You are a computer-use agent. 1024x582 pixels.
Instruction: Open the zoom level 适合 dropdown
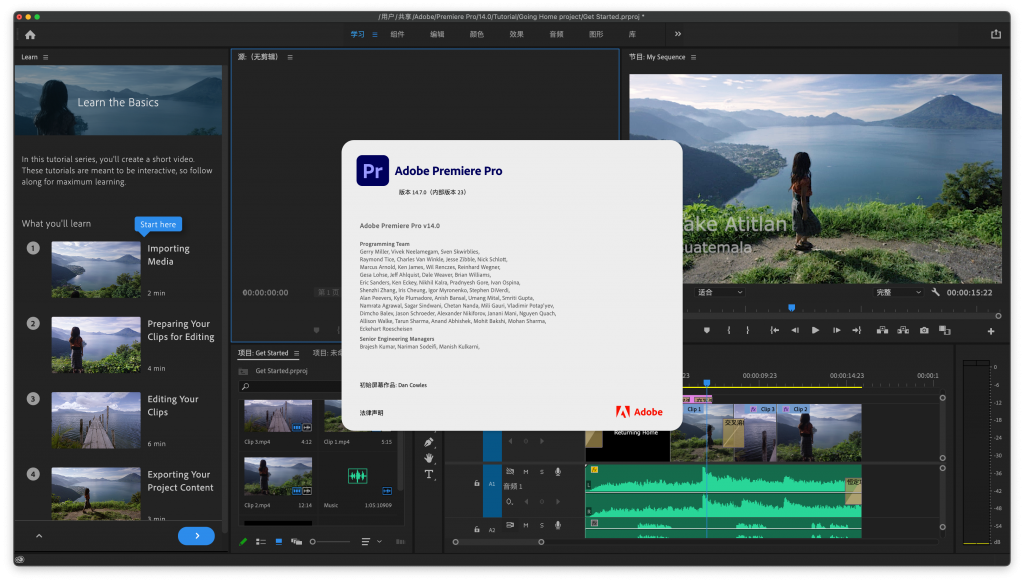point(720,292)
